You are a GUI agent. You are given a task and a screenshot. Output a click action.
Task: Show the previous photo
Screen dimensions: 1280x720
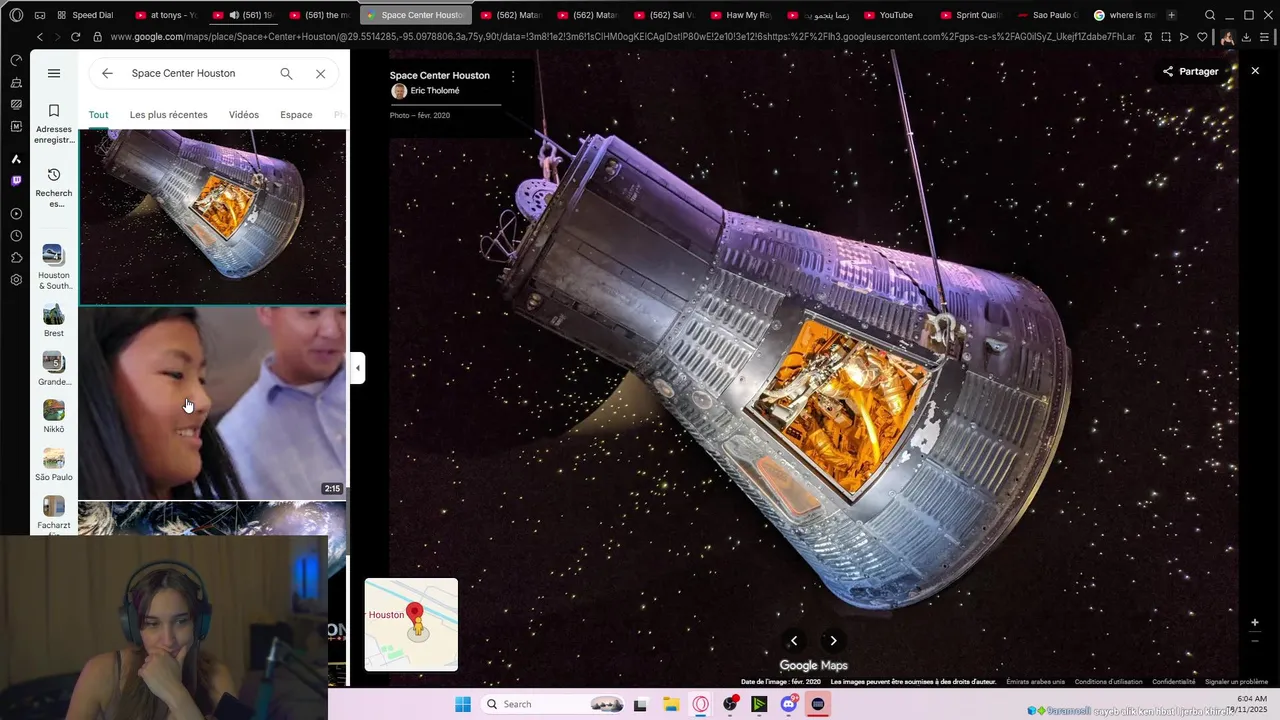pos(794,641)
